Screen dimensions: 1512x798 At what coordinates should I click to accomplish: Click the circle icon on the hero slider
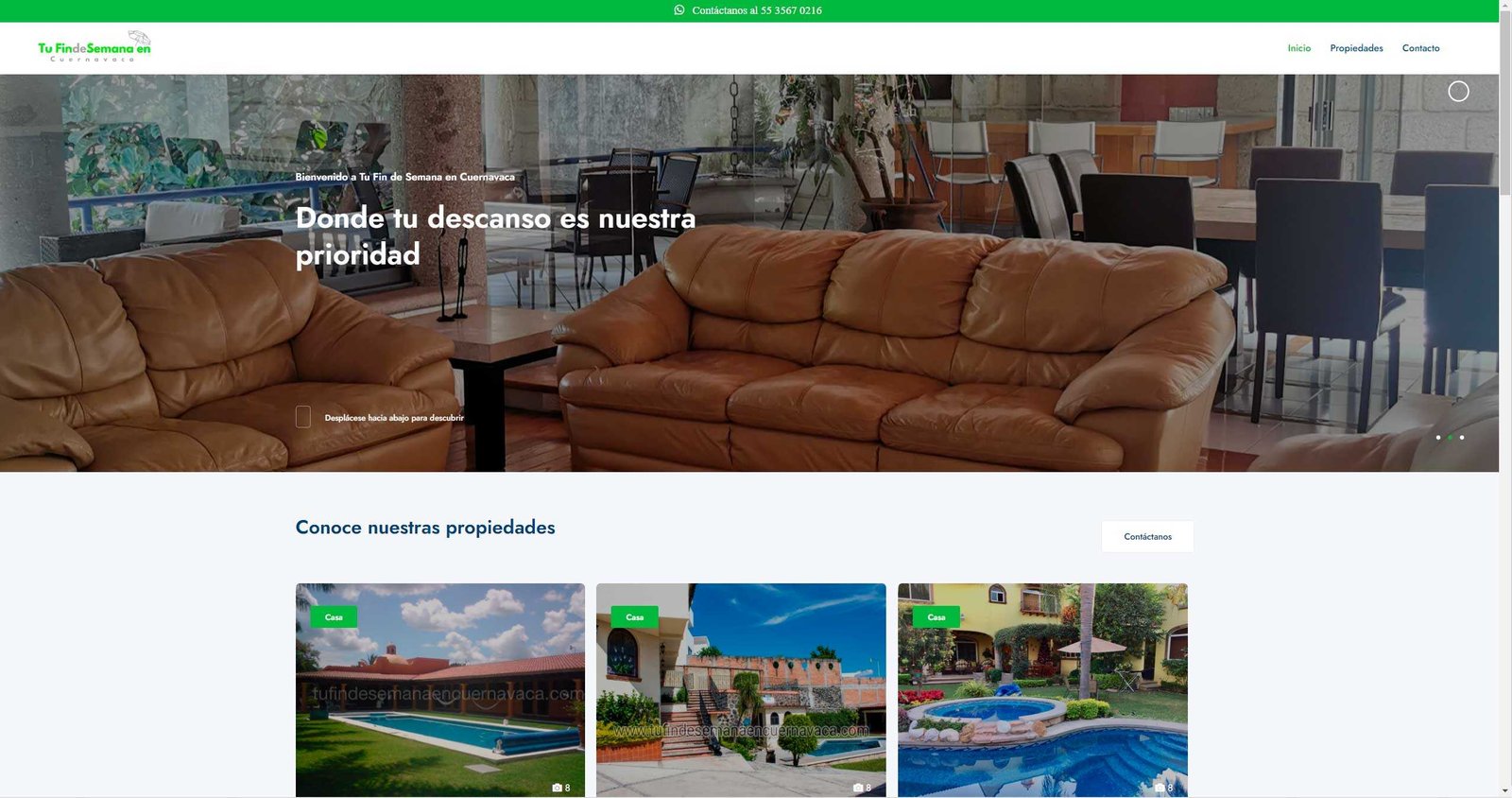tap(1458, 91)
